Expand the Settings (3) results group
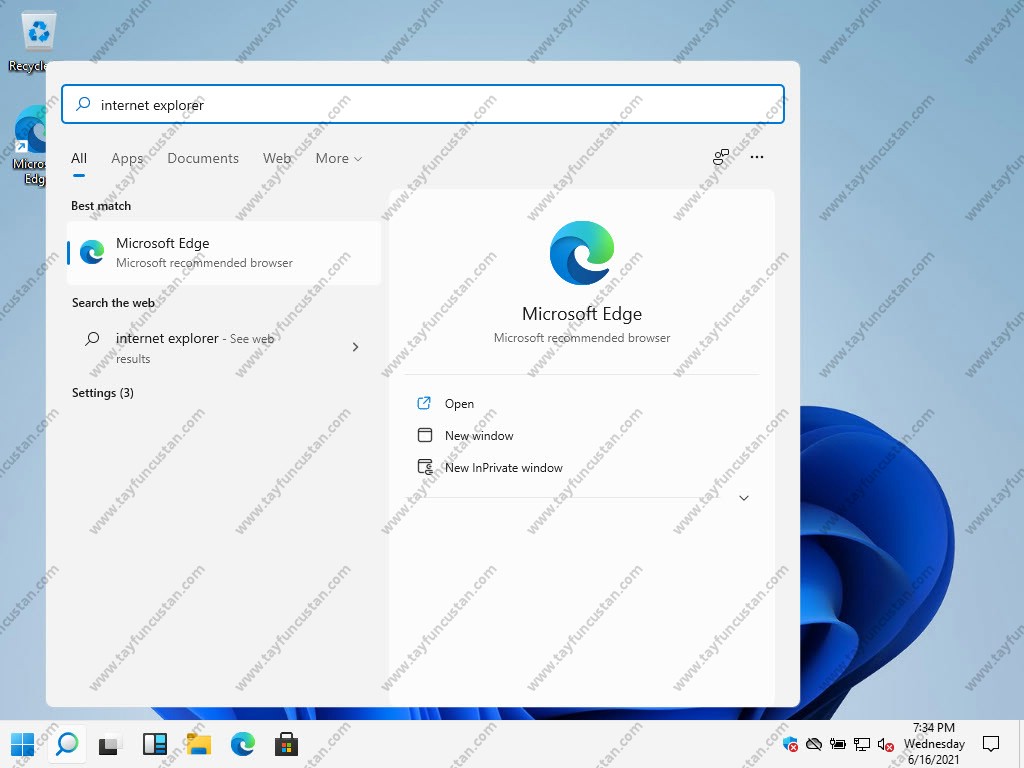 (x=103, y=392)
